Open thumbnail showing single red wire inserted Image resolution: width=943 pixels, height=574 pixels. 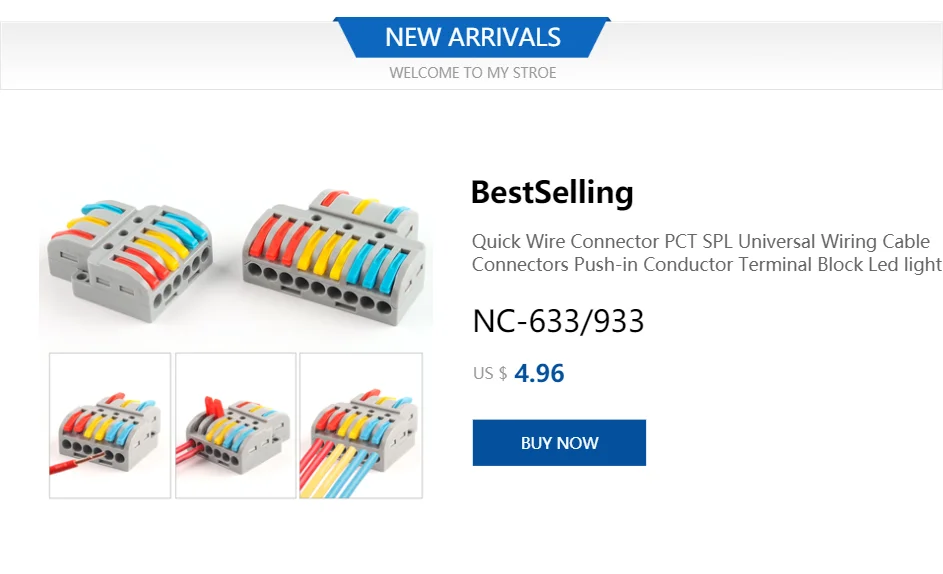[x=110, y=425]
